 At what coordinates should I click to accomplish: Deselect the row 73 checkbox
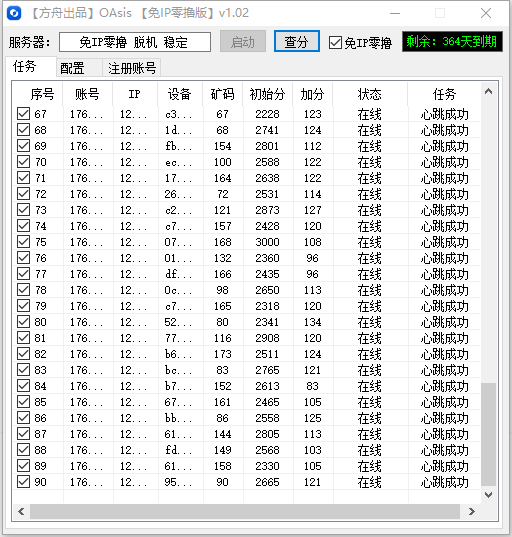(23, 210)
